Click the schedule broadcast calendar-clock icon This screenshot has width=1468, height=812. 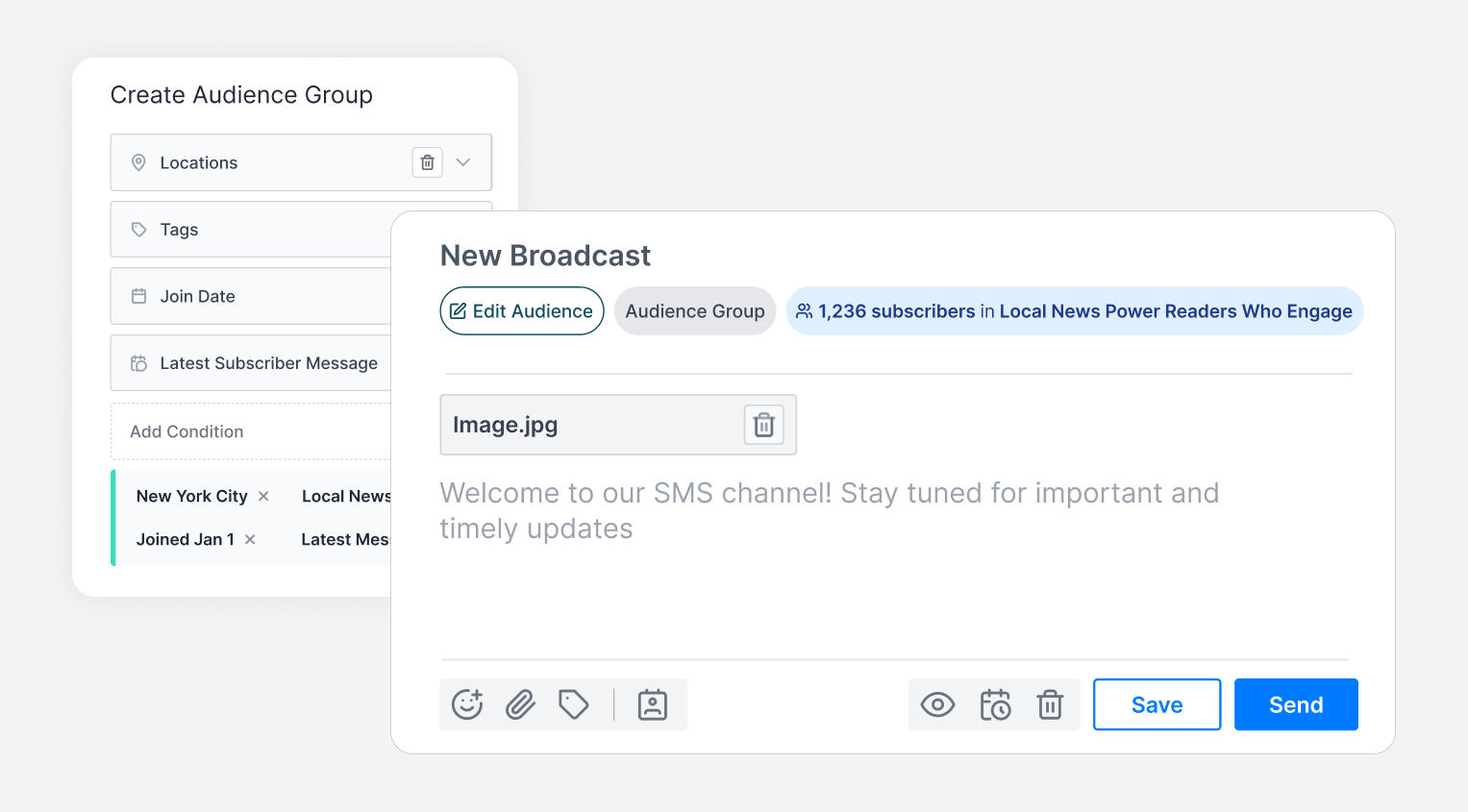(995, 704)
